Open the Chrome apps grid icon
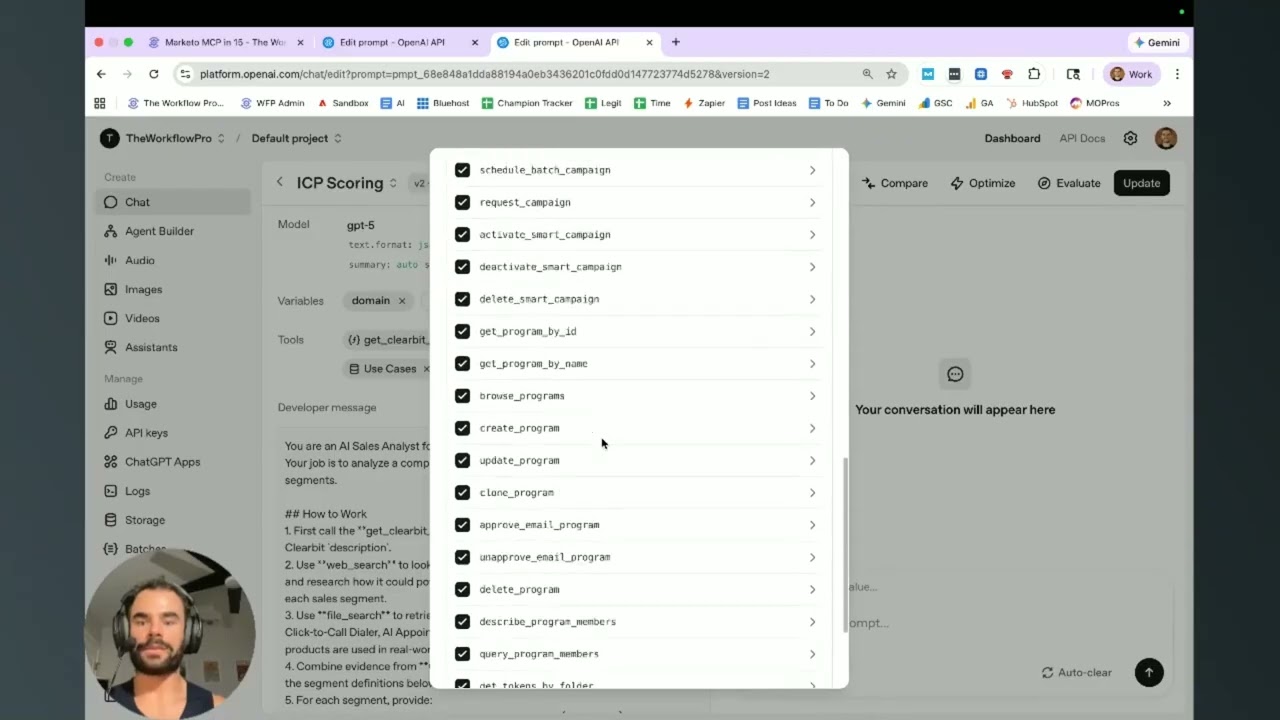1280x720 pixels. (100, 103)
